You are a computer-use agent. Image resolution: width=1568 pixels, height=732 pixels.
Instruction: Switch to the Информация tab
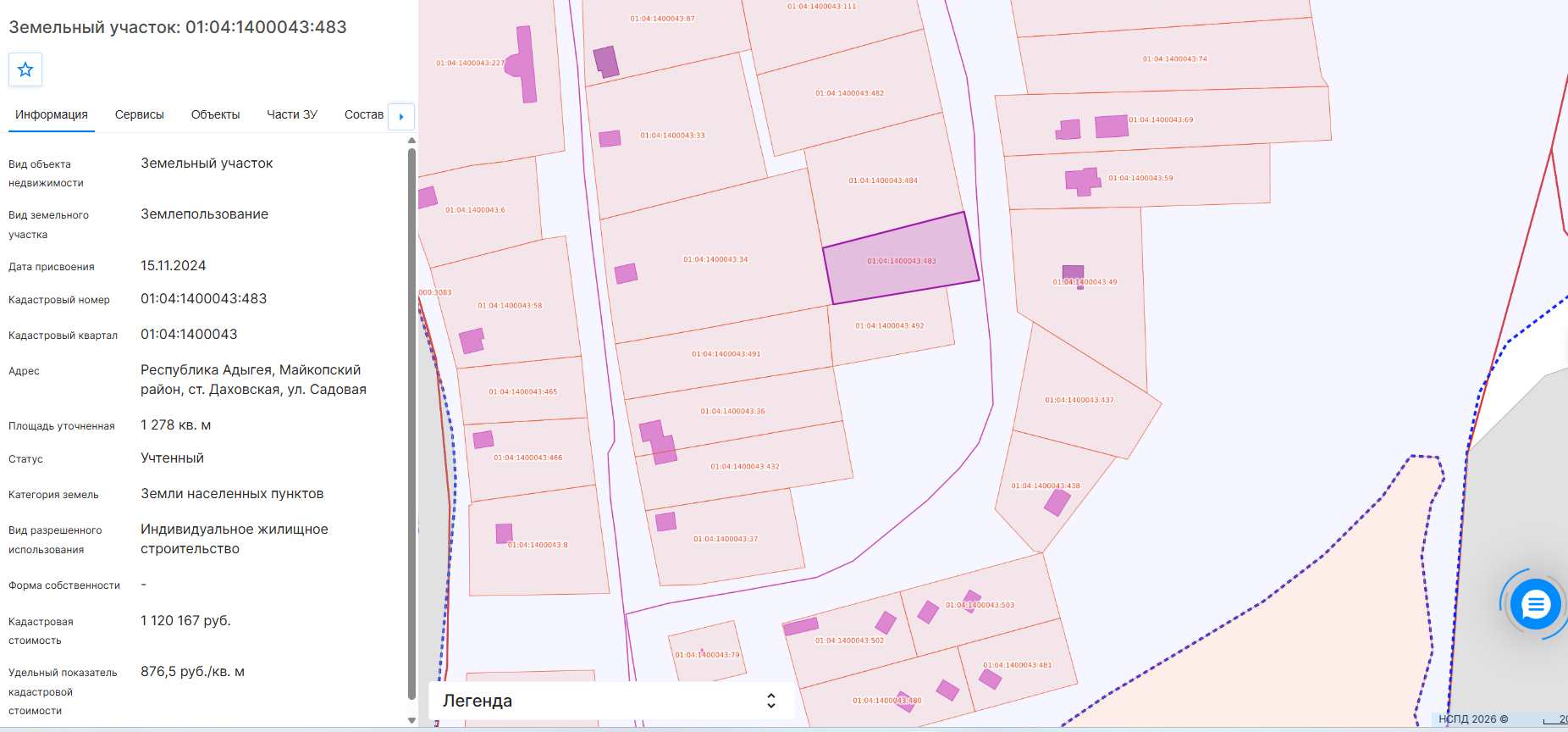click(x=52, y=114)
